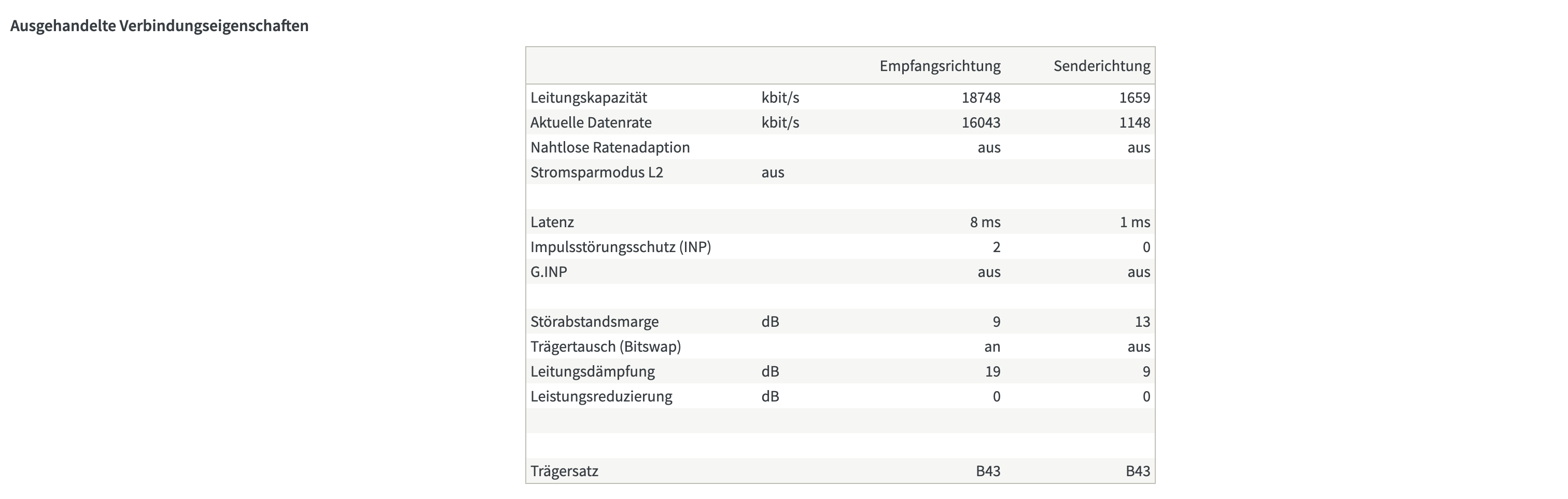Click the Störabstandsmarge row label
The width and height of the screenshot is (1568, 499).
(594, 321)
